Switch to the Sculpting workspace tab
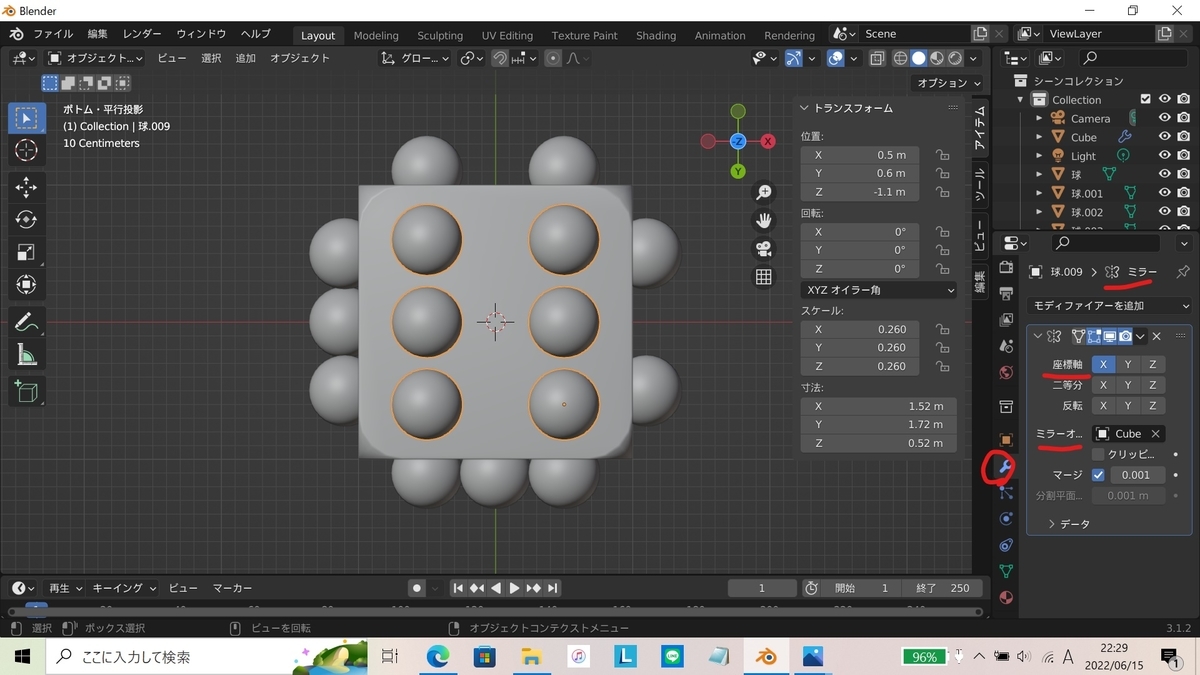This screenshot has height=675, width=1200. [x=440, y=35]
